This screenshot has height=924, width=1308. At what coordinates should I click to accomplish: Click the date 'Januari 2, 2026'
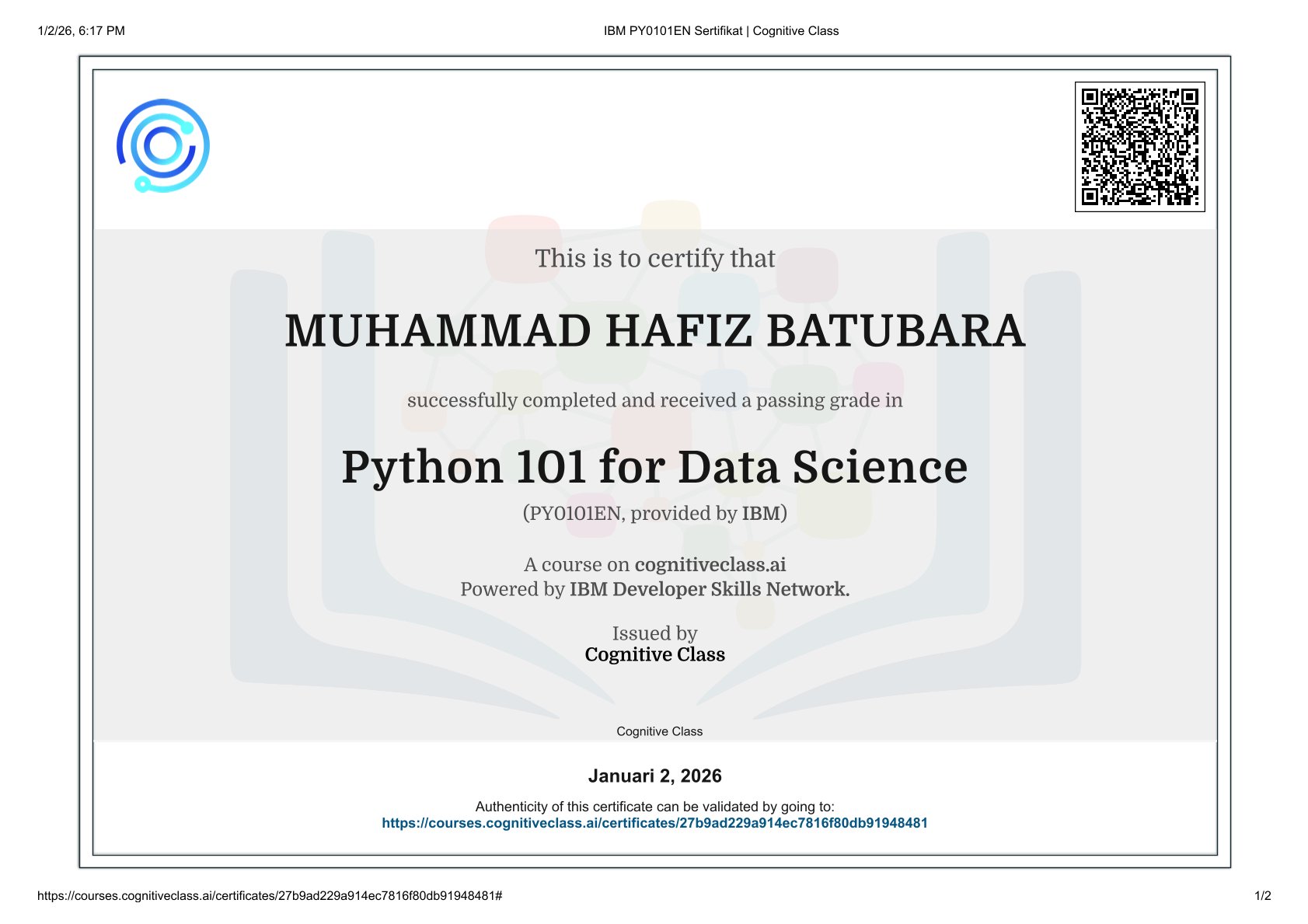click(654, 776)
